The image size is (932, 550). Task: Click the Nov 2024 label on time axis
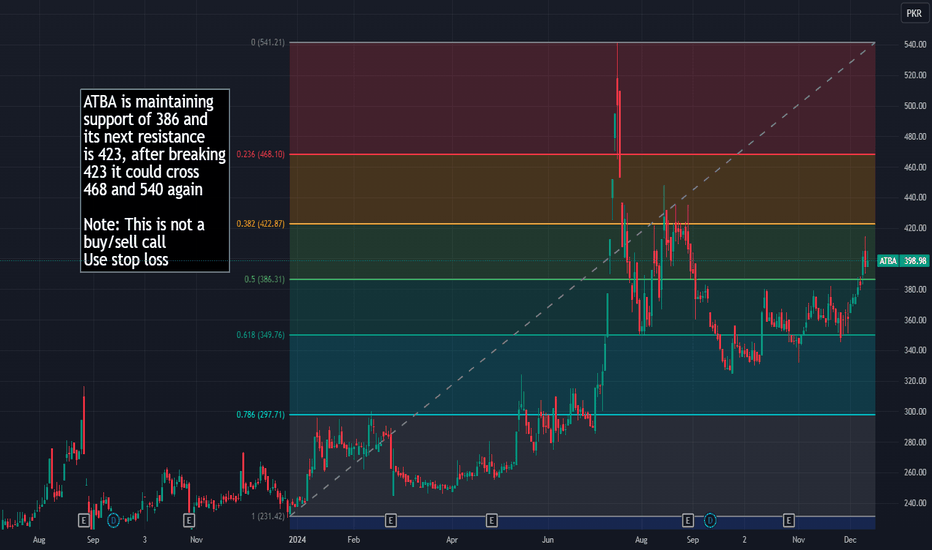click(798, 540)
